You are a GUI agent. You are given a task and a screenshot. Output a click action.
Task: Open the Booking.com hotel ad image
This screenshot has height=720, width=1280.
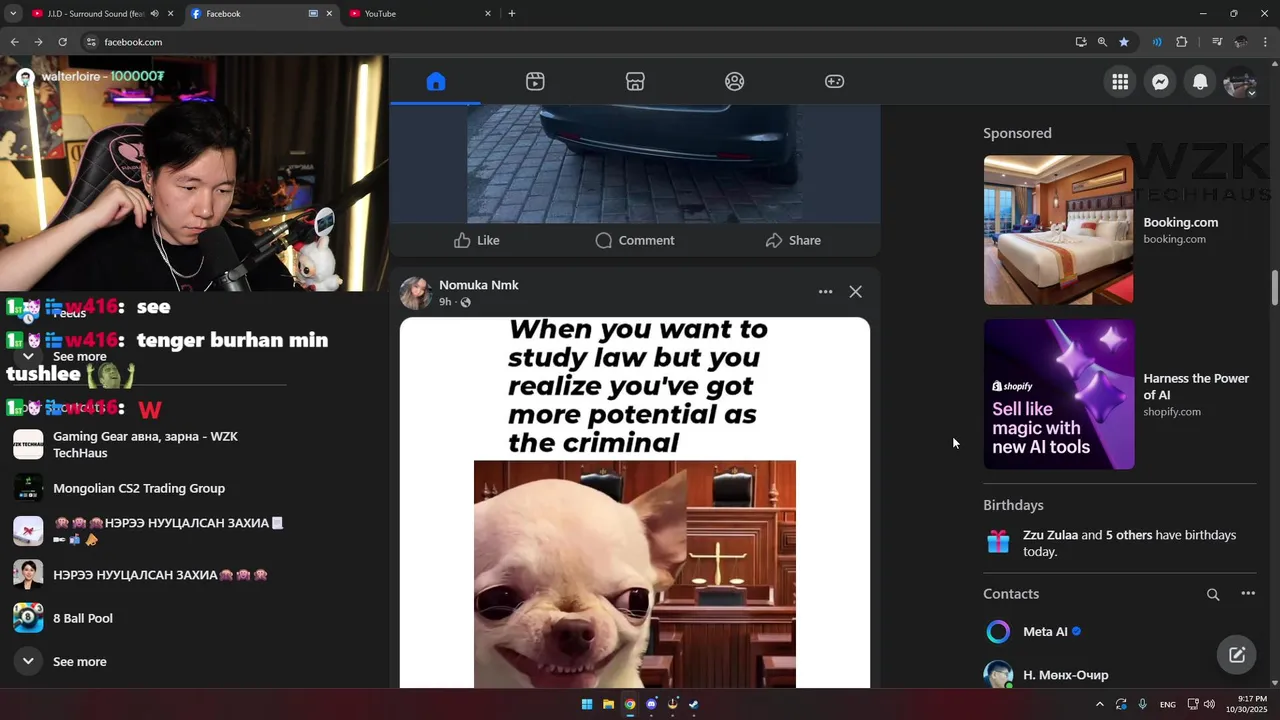coord(1058,230)
